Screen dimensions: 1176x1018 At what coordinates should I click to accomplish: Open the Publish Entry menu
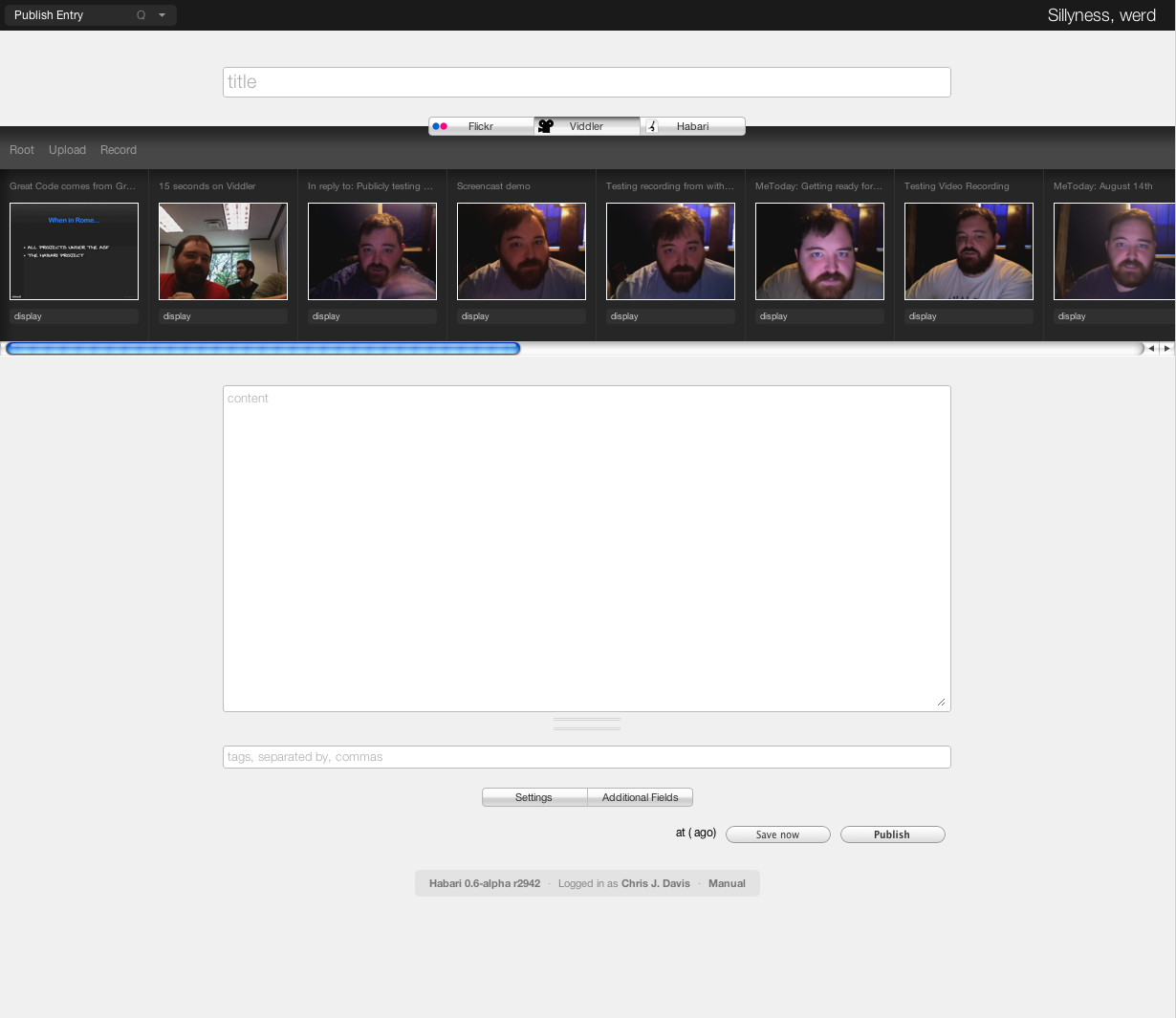[x=90, y=15]
